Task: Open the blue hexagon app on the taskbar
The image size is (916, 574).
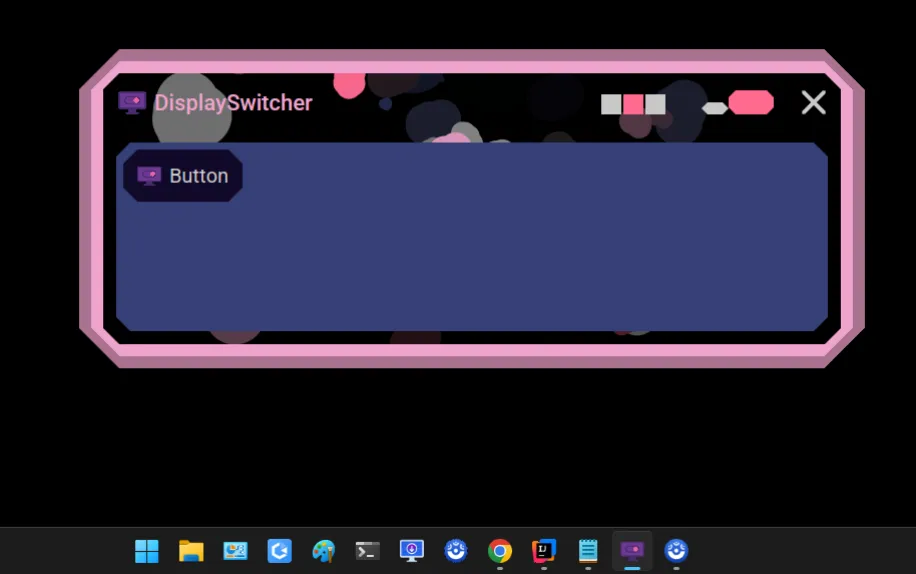Action: (x=279, y=551)
